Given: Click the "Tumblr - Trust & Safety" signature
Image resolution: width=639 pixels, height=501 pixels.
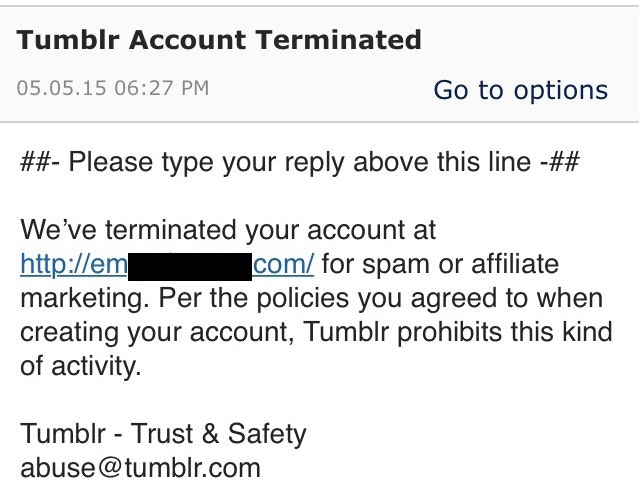Looking at the screenshot, I should point(163,434).
